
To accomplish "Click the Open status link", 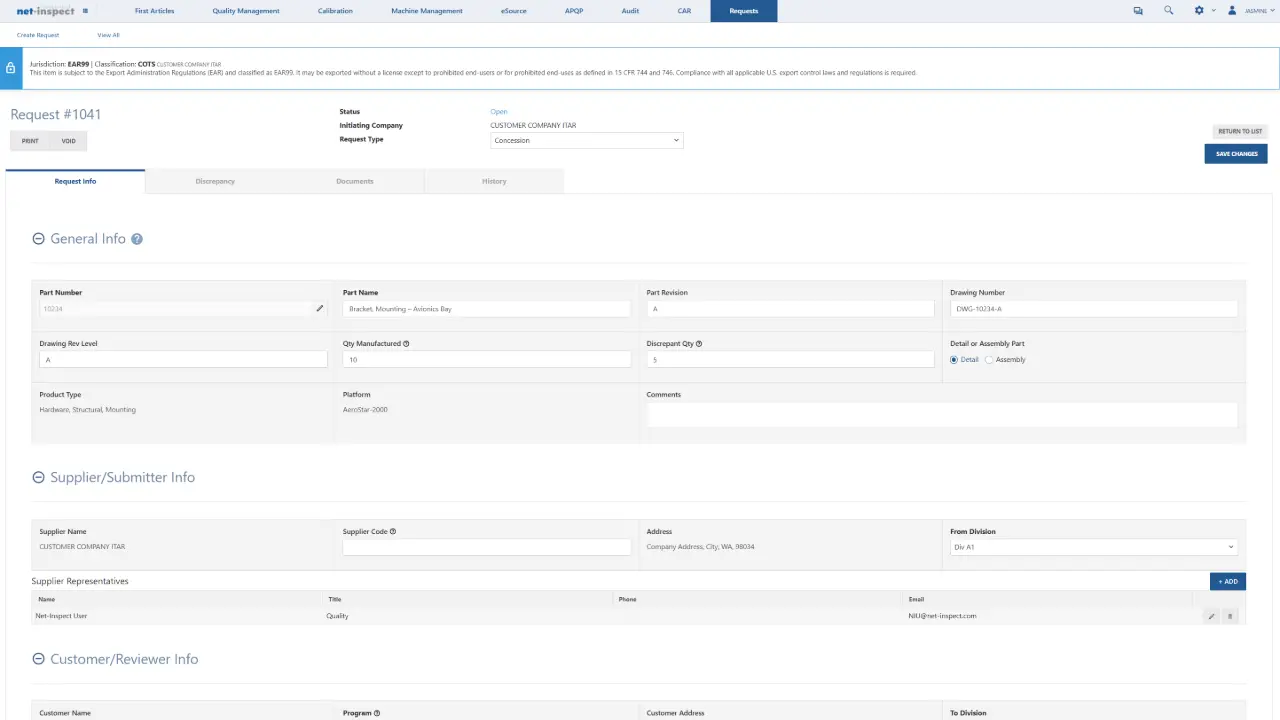I will pos(498,111).
